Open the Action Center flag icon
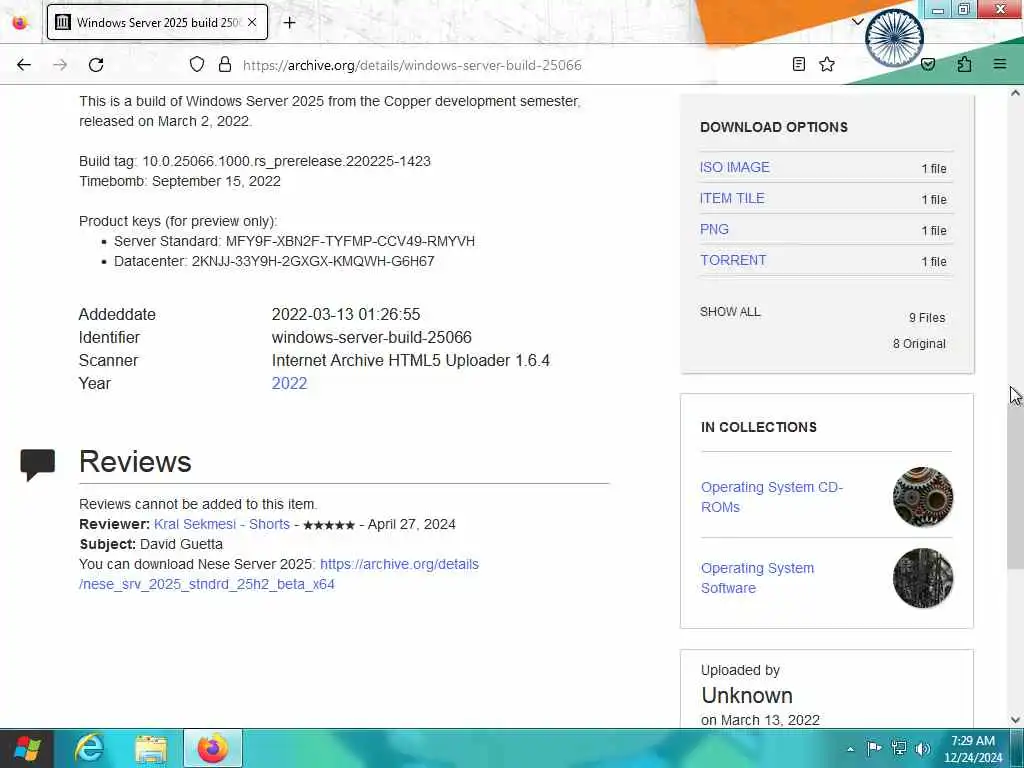This screenshot has width=1024, height=768. click(x=873, y=748)
